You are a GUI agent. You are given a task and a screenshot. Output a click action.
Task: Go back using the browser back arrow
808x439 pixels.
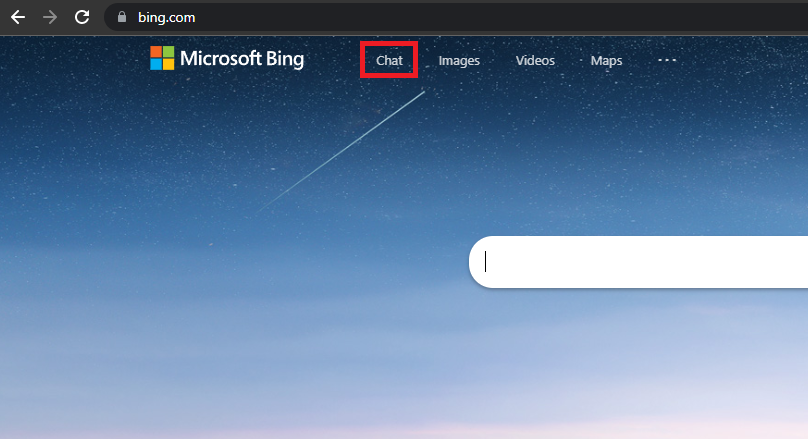18,18
